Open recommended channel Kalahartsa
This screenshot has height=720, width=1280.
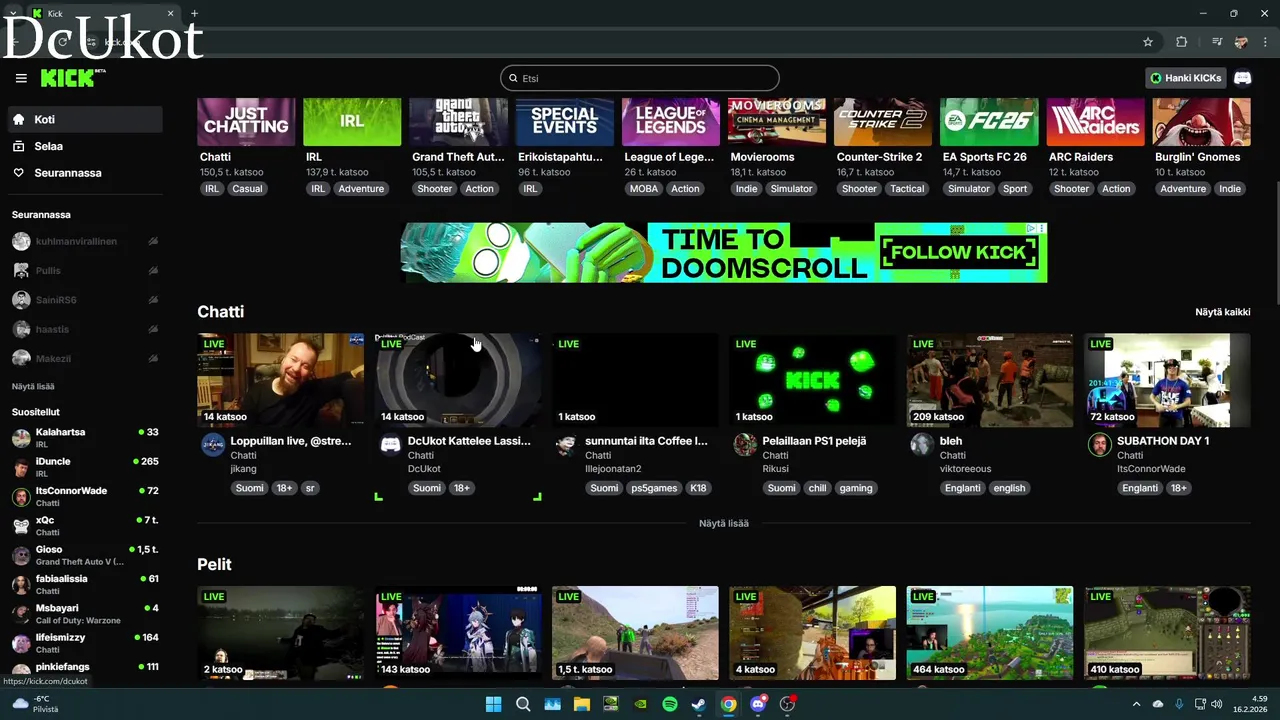[x=85, y=438]
